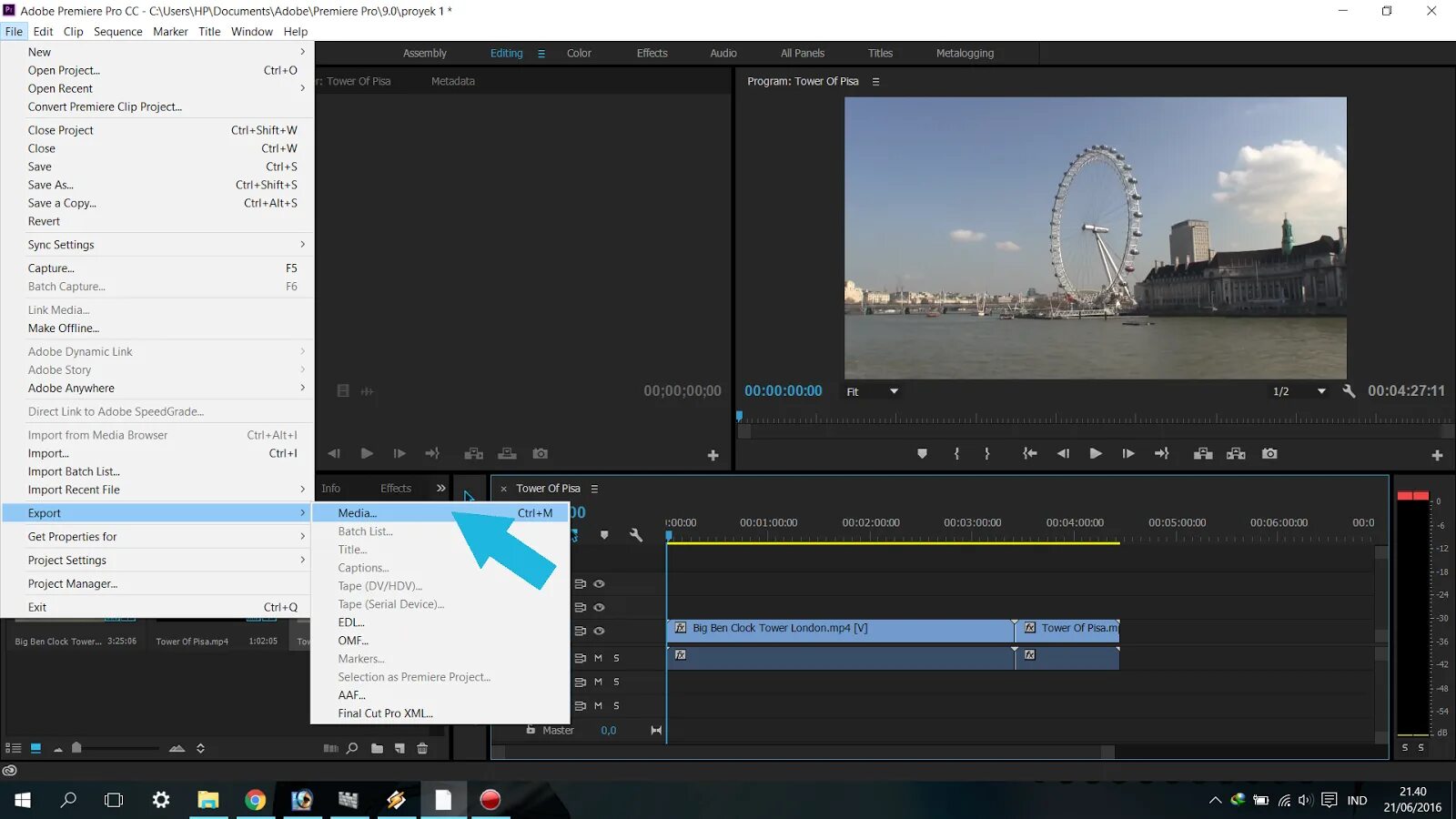This screenshot has height=819, width=1456.
Task: Click the Project panel thumbnail zoom slider
Action: point(77,748)
